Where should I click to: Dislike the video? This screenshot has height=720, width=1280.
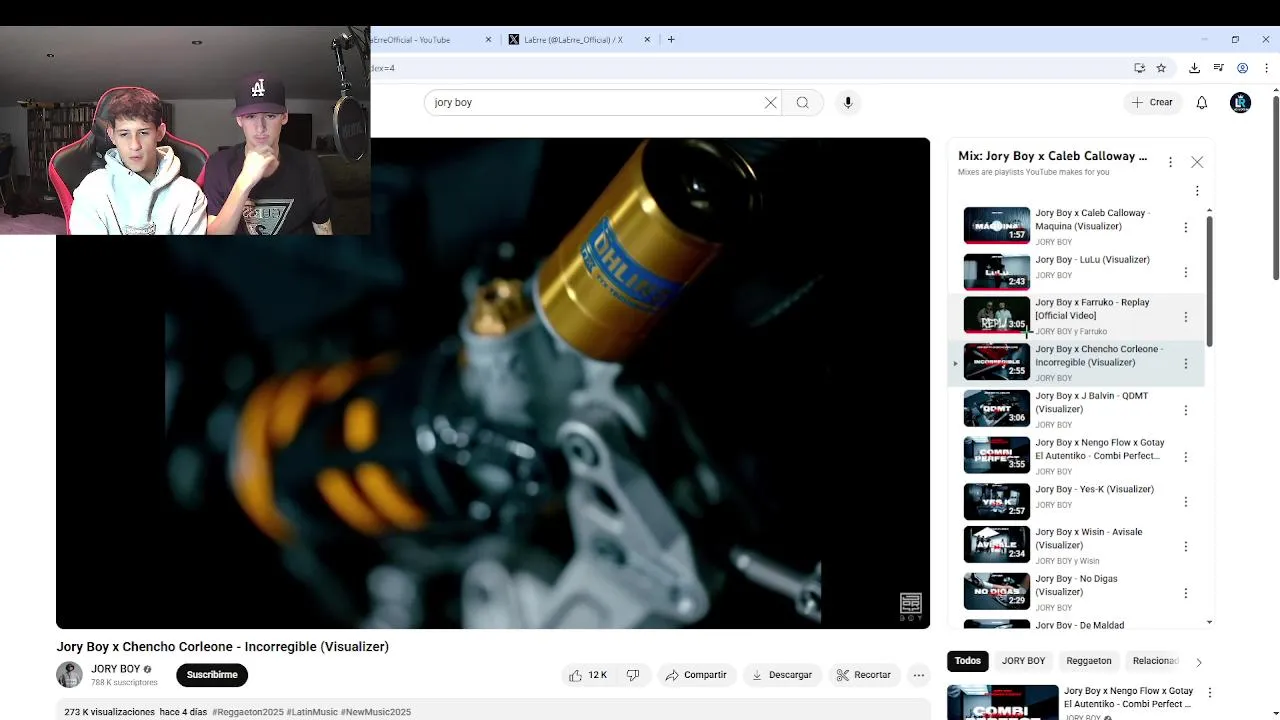(x=633, y=675)
